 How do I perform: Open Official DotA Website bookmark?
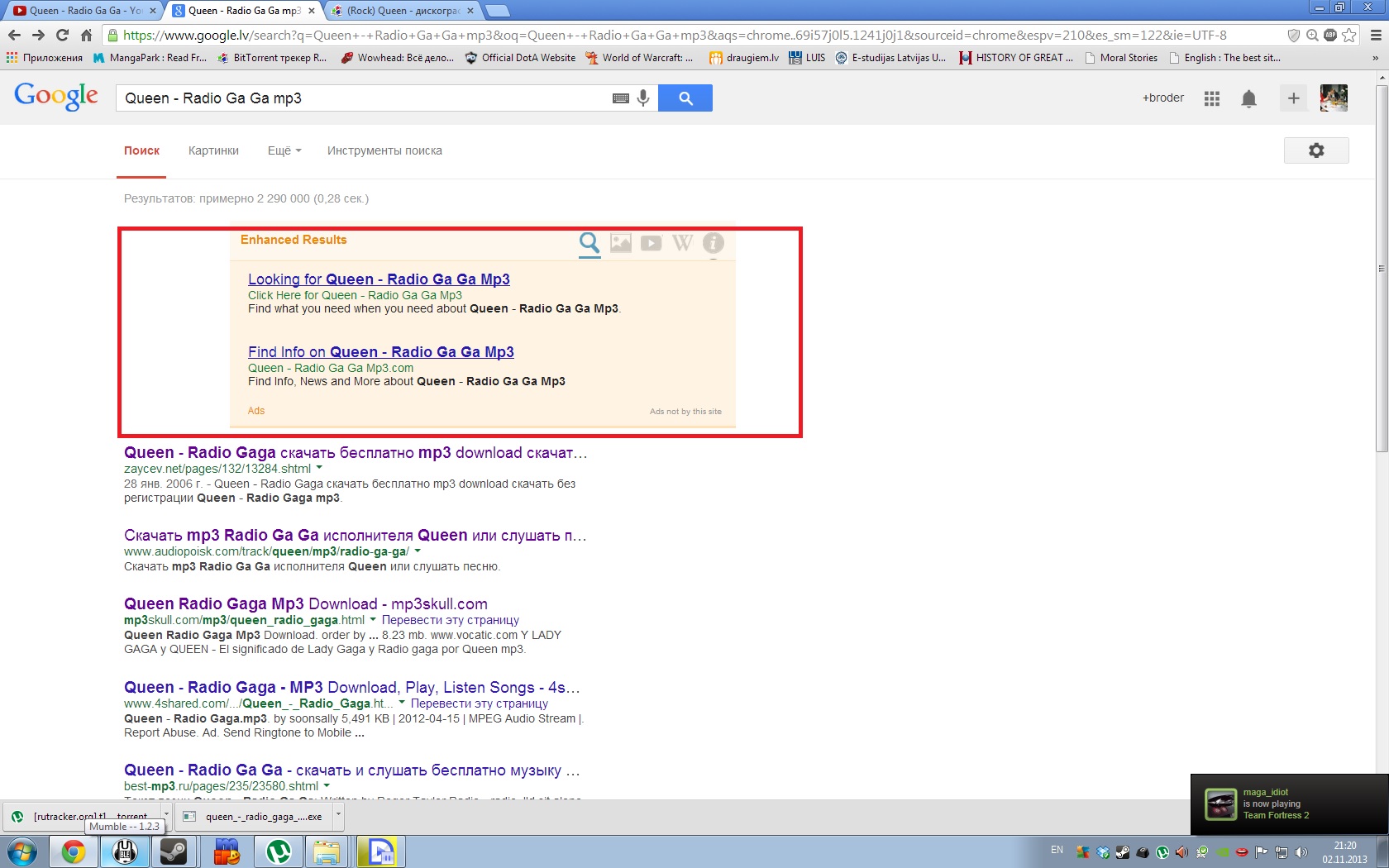coord(521,58)
